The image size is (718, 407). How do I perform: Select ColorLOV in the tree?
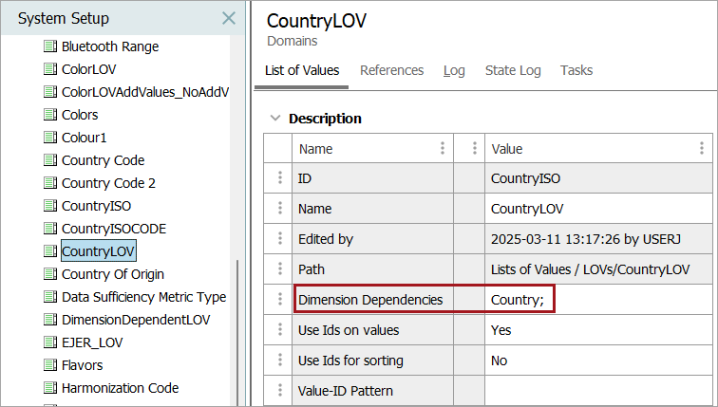[x=89, y=69]
